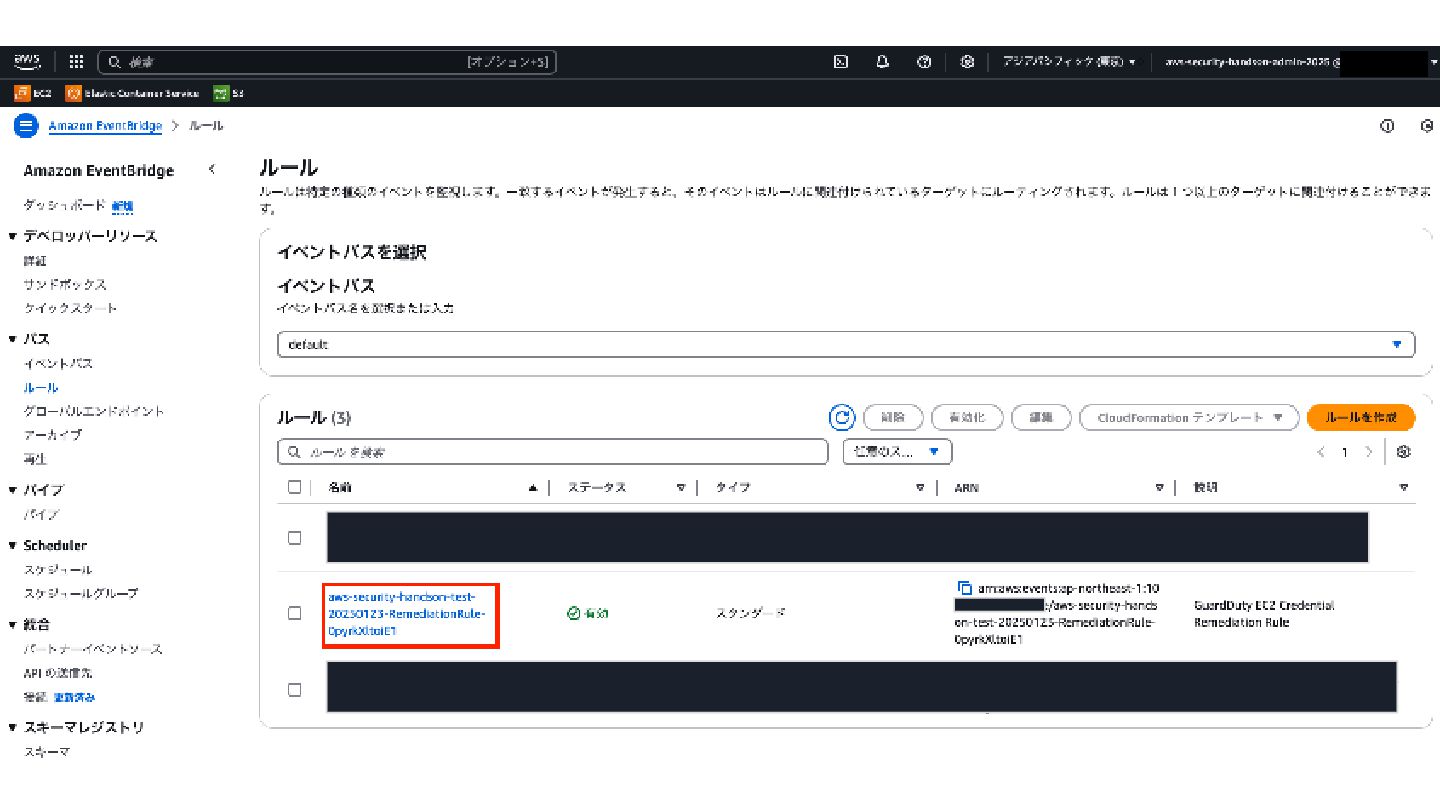Screen dimensions: 1440x810
Task: Open CloudFormation テンプレート dropdown button
Action: point(1189,418)
